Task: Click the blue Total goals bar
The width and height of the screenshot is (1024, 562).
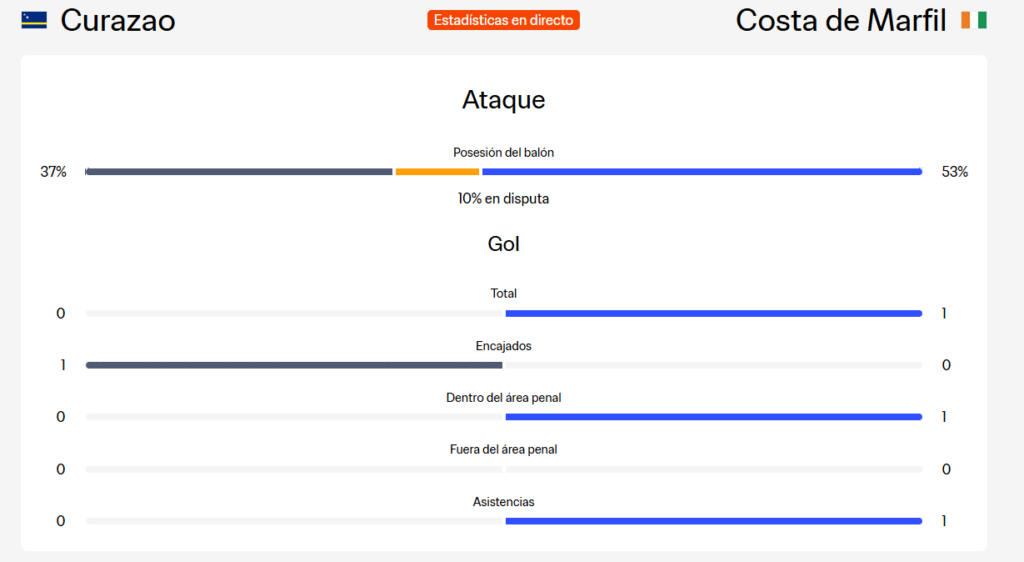Action: coord(714,313)
